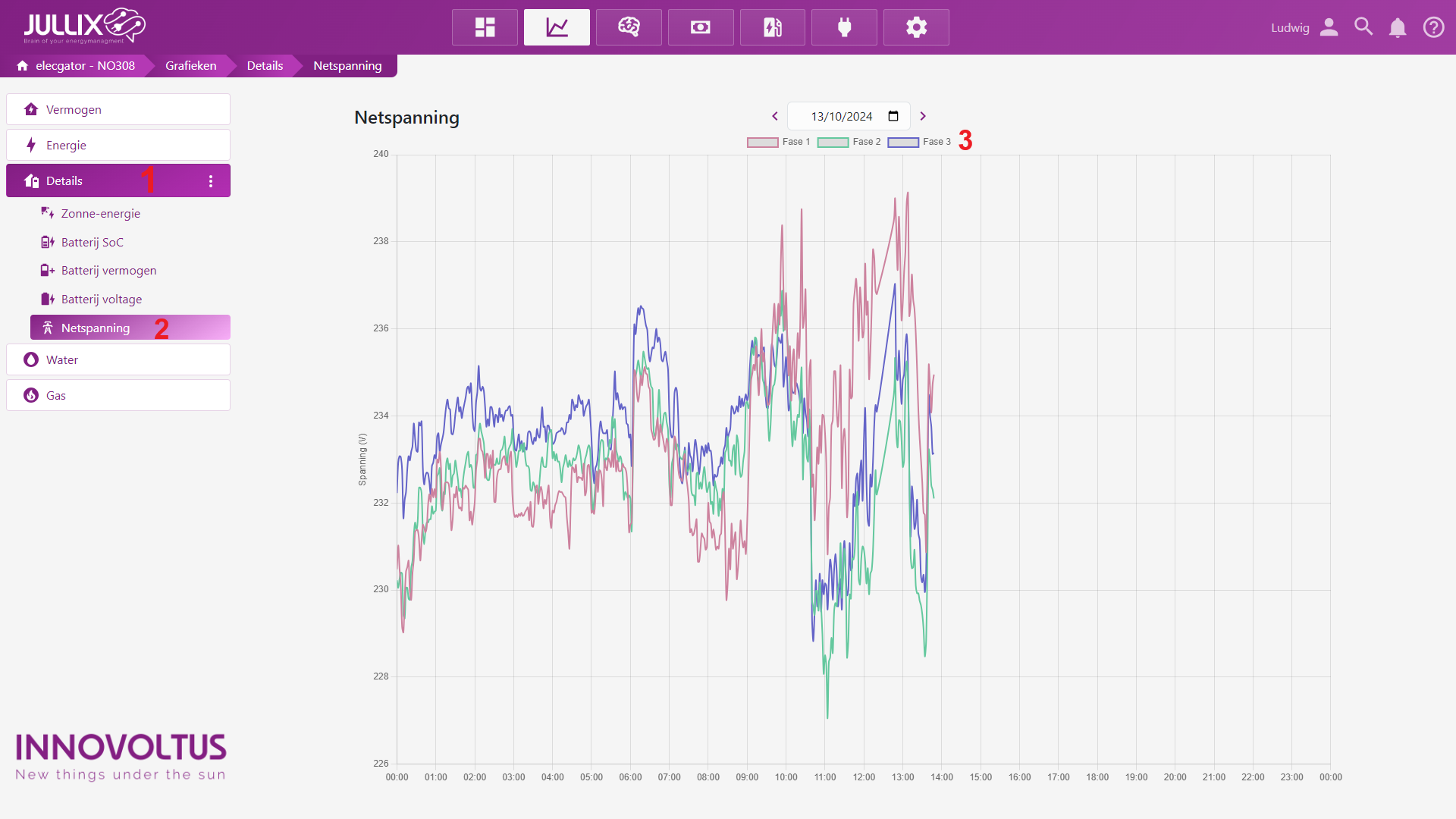Screen dimensions: 1456x819
Task: Toggle Fase 3 series in chart legend
Action: tap(919, 142)
